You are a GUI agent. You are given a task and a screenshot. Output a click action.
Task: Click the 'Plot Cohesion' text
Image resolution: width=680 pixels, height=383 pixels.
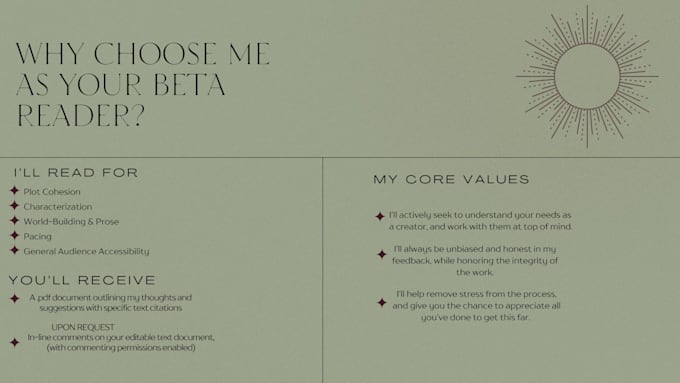[x=52, y=191]
